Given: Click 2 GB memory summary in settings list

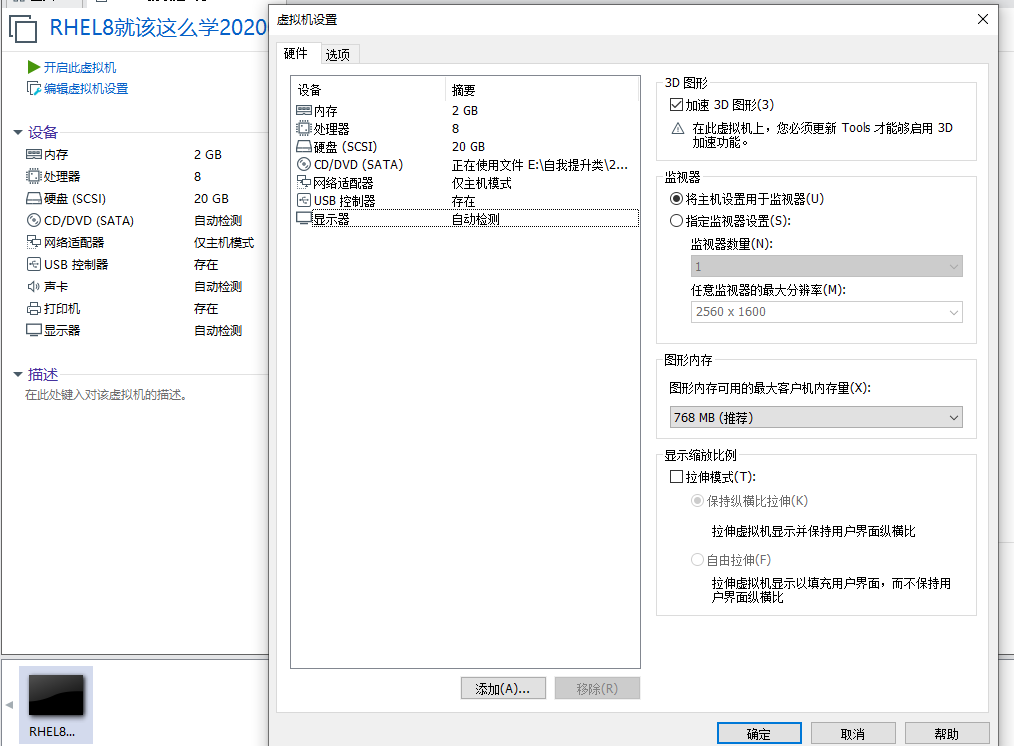Looking at the screenshot, I should coord(465,110).
